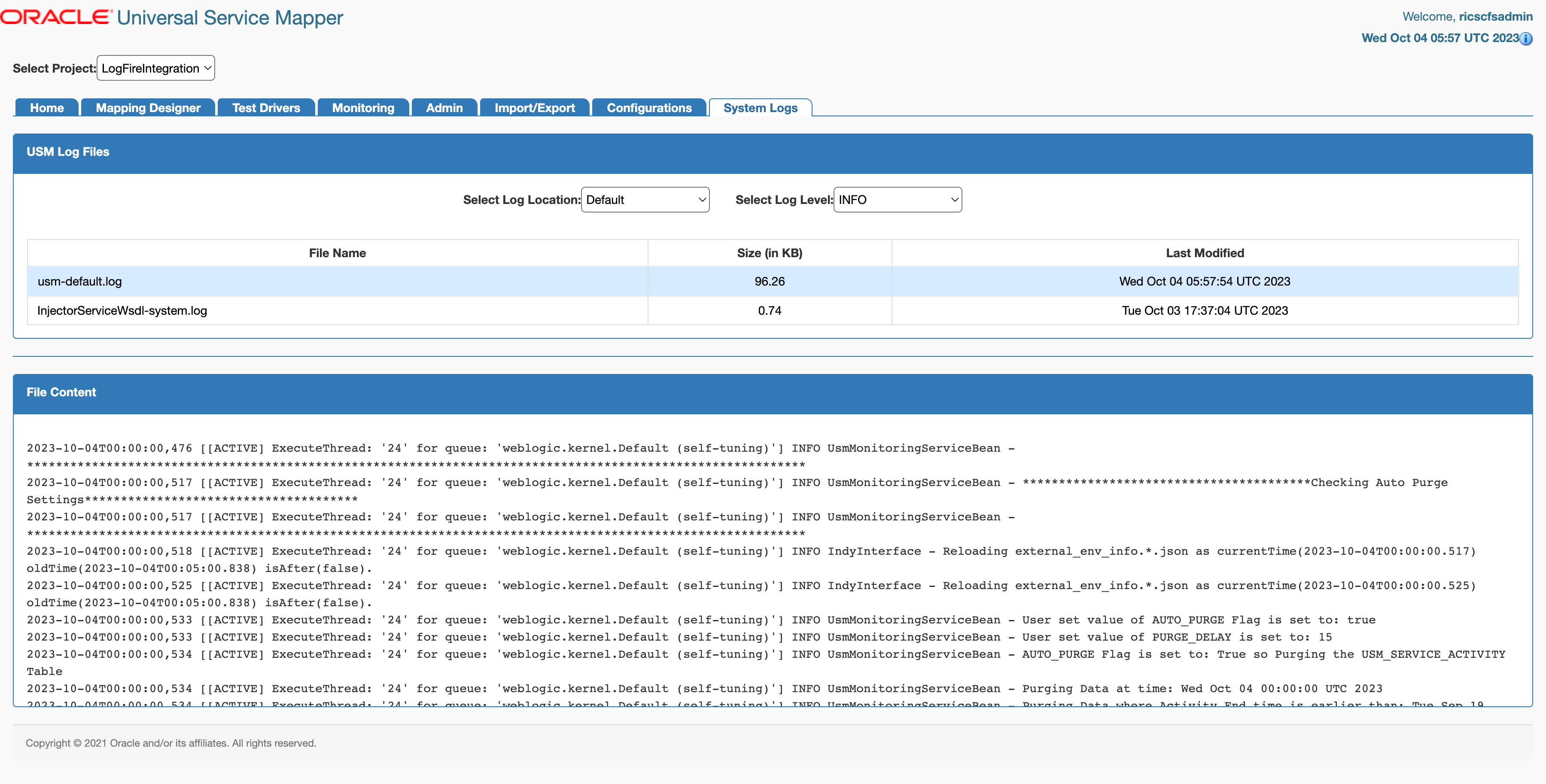Click the ricscfsadmin welcome username

pos(1496,16)
